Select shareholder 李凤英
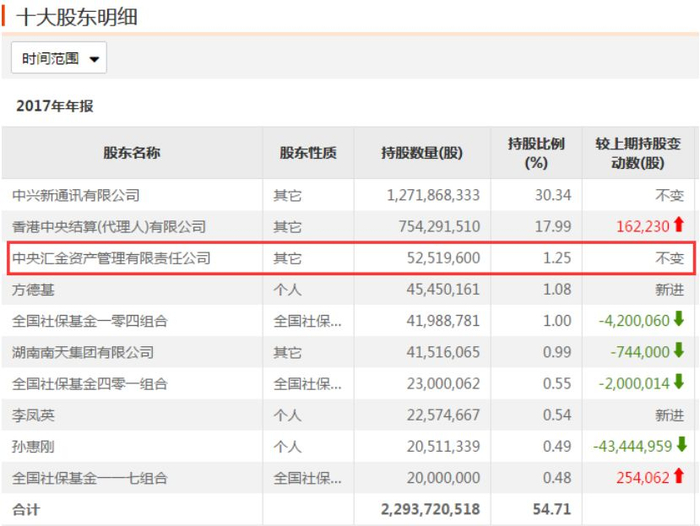Screen dimensions: 700x526 33,415
